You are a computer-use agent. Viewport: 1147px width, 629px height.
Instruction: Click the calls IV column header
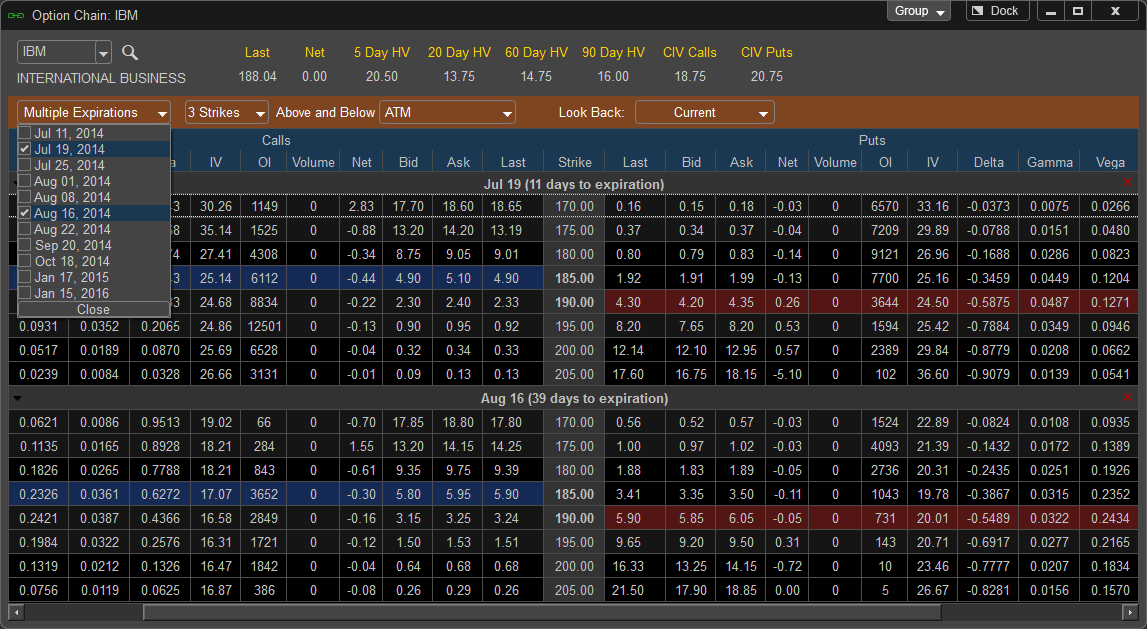pos(216,162)
